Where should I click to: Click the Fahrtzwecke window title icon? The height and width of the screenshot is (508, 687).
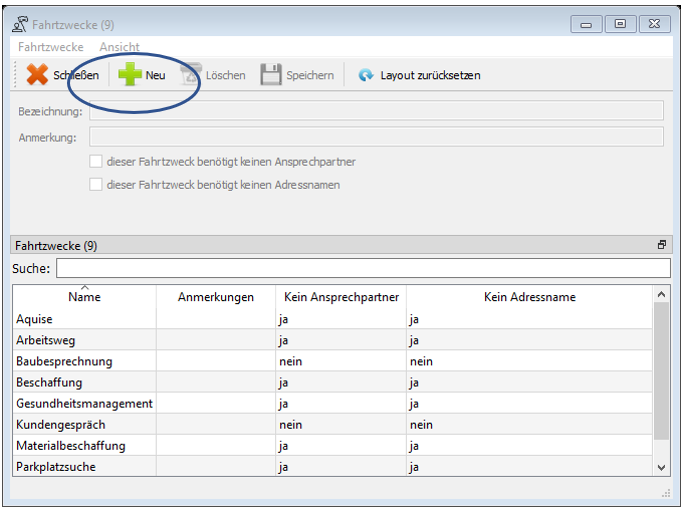[x=19, y=25]
